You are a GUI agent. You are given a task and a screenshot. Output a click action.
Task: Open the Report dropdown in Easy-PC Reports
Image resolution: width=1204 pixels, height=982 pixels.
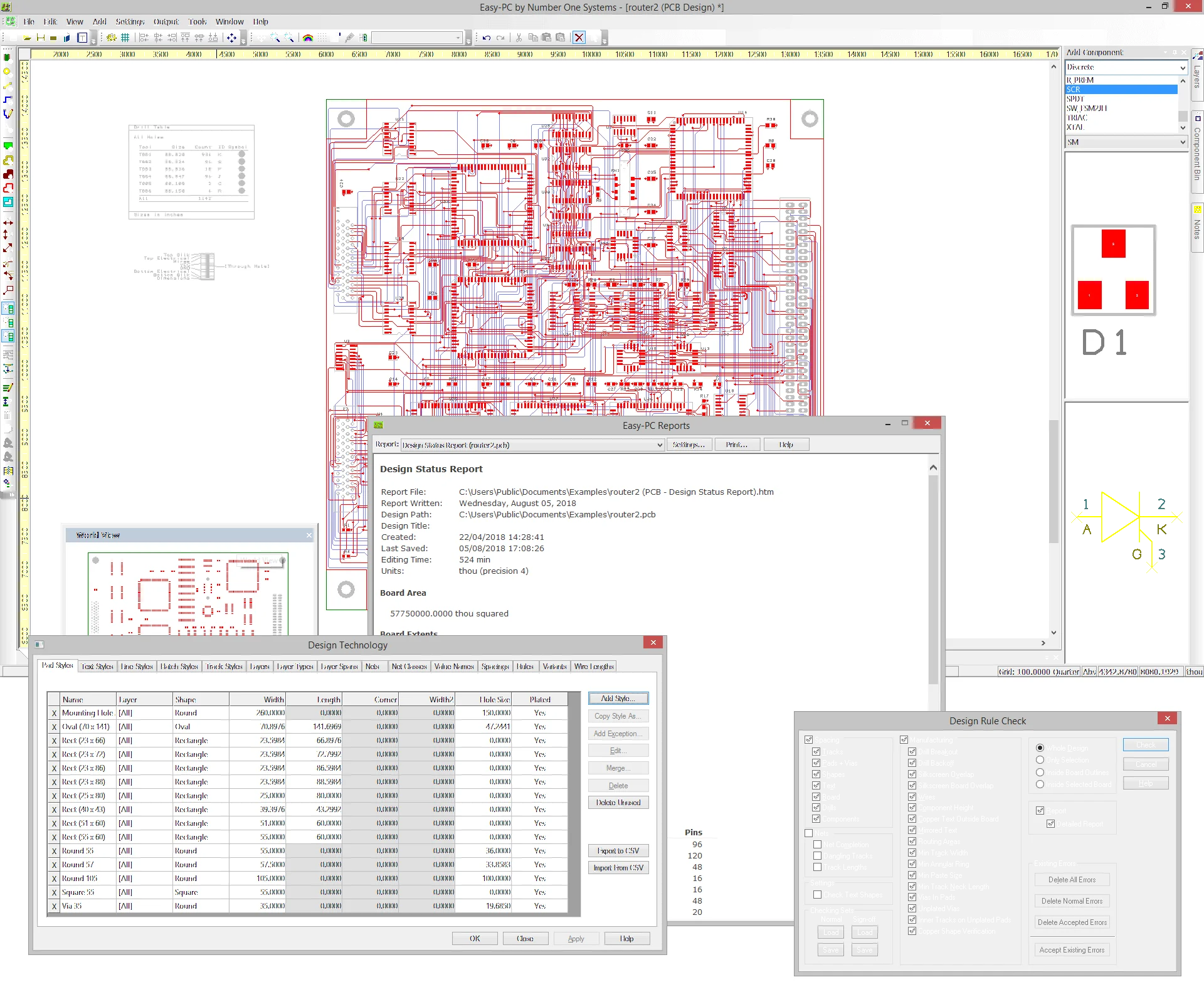pyautogui.click(x=658, y=445)
